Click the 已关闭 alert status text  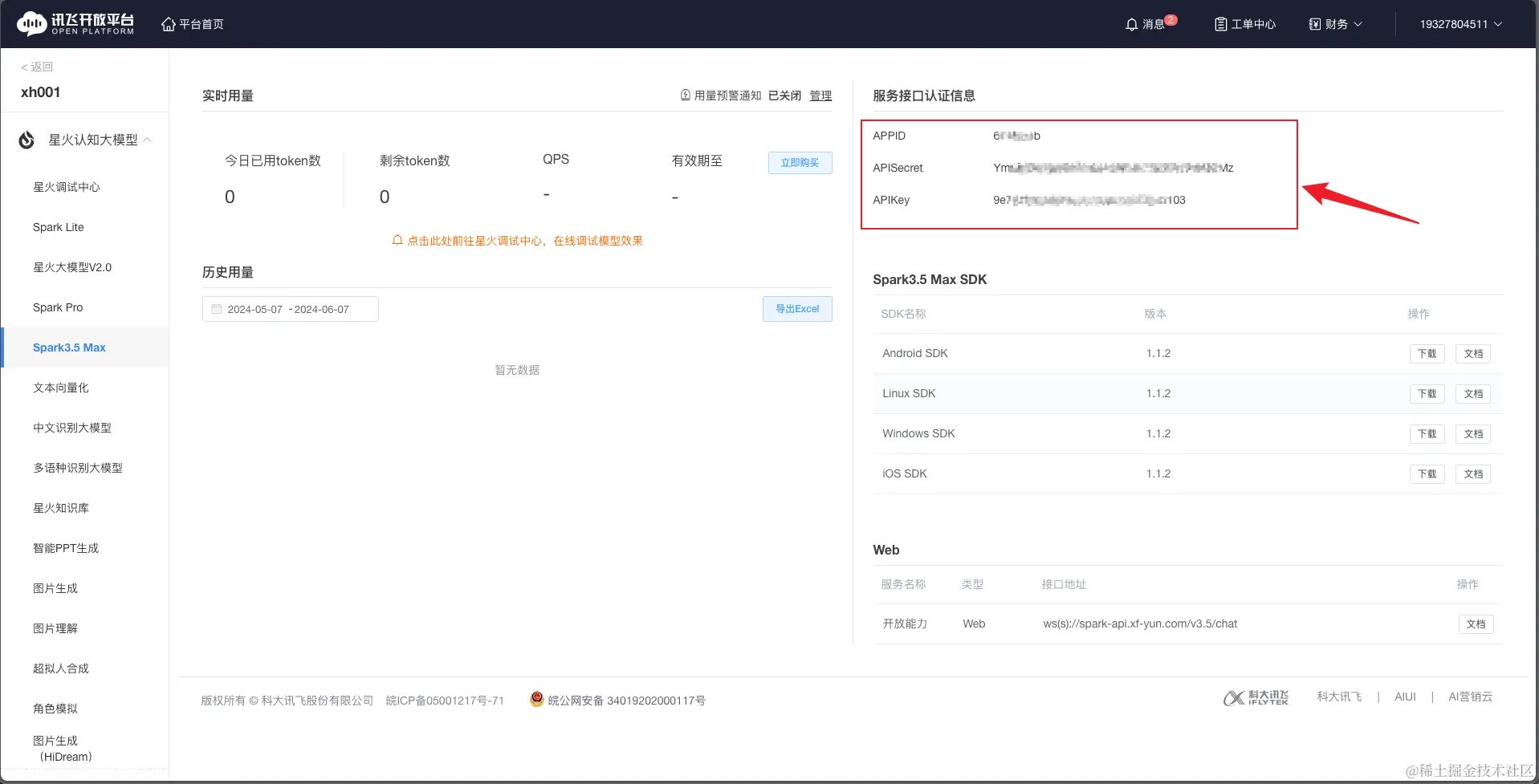point(784,95)
